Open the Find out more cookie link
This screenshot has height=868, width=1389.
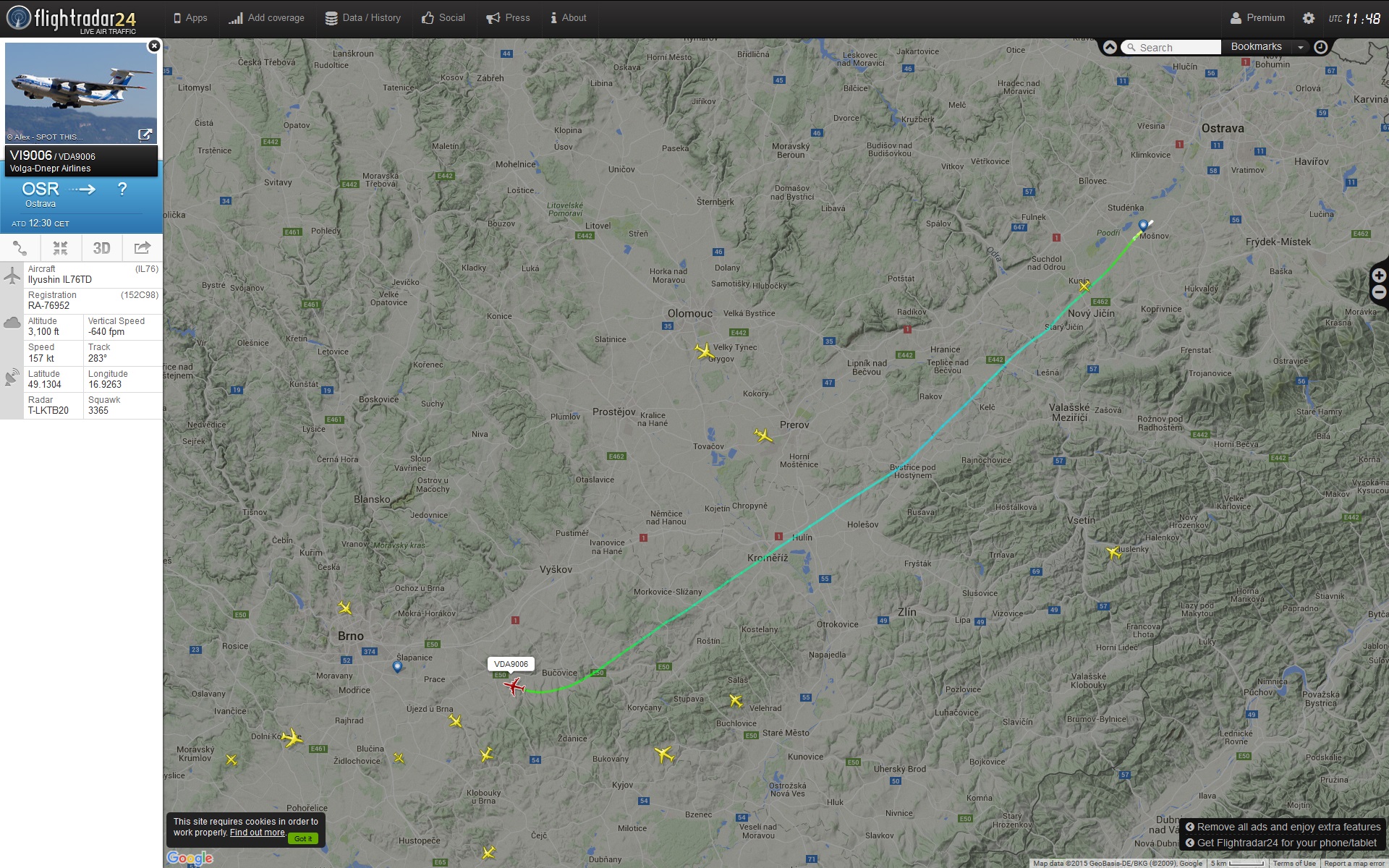click(x=258, y=833)
